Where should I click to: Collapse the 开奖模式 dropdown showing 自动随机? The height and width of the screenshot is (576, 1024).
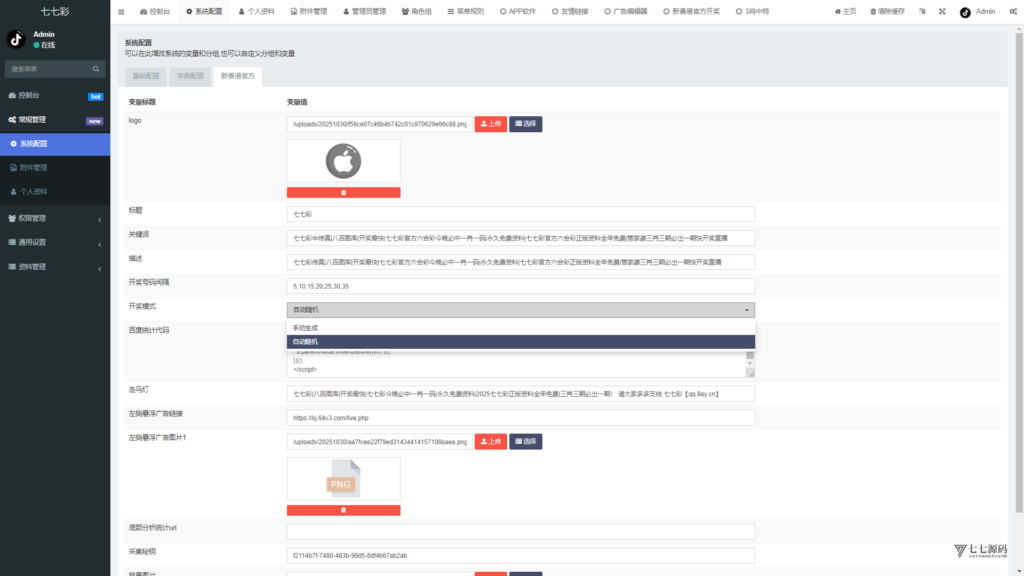520,310
